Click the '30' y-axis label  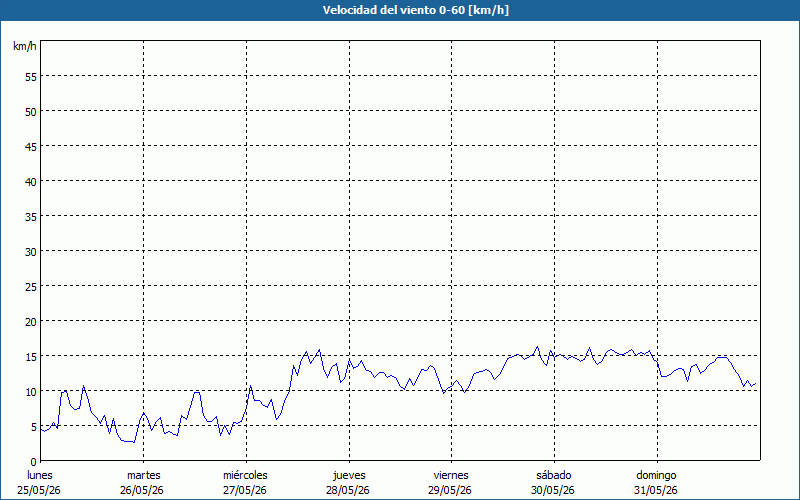point(31,252)
